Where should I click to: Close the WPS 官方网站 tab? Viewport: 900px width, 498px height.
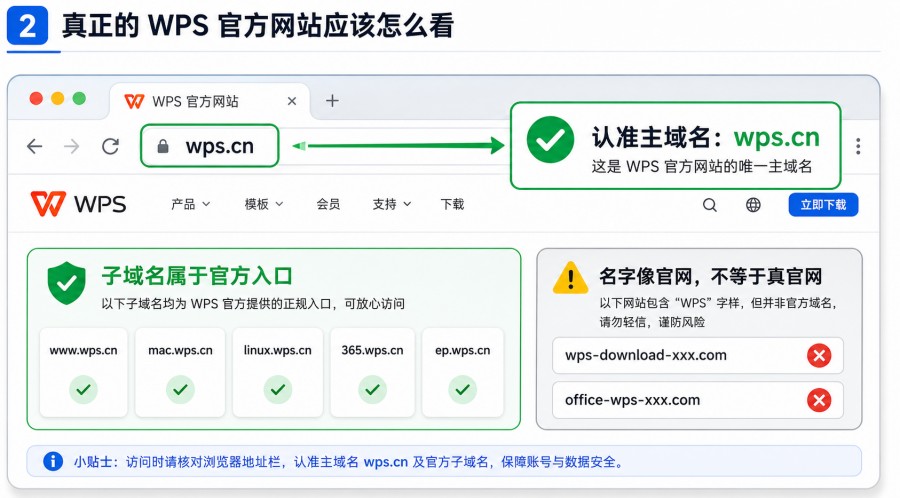point(292,101)
